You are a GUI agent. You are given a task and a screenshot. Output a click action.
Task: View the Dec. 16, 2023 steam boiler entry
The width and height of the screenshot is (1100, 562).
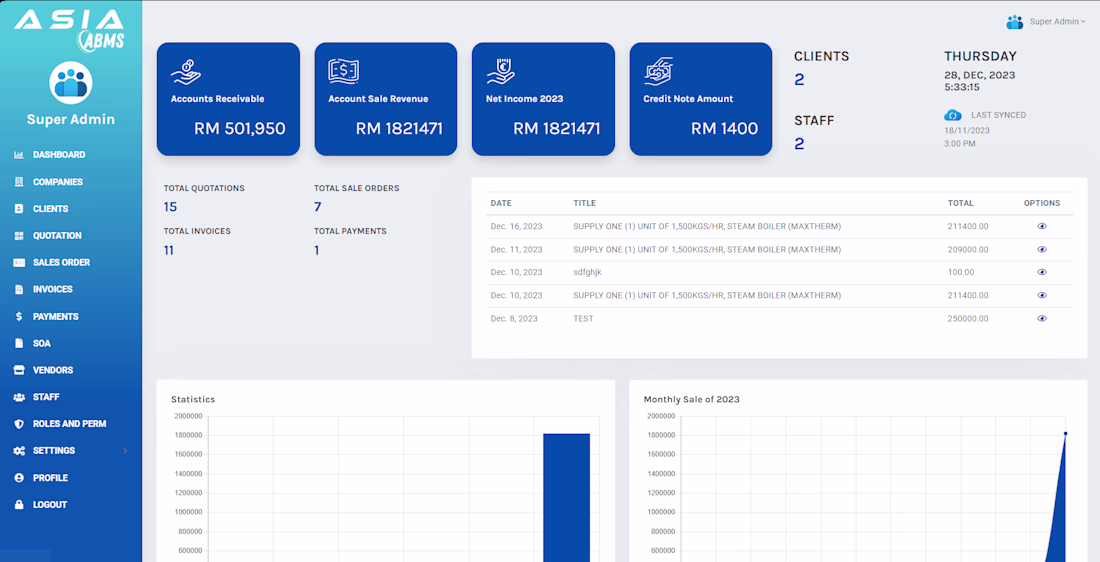1042,227
